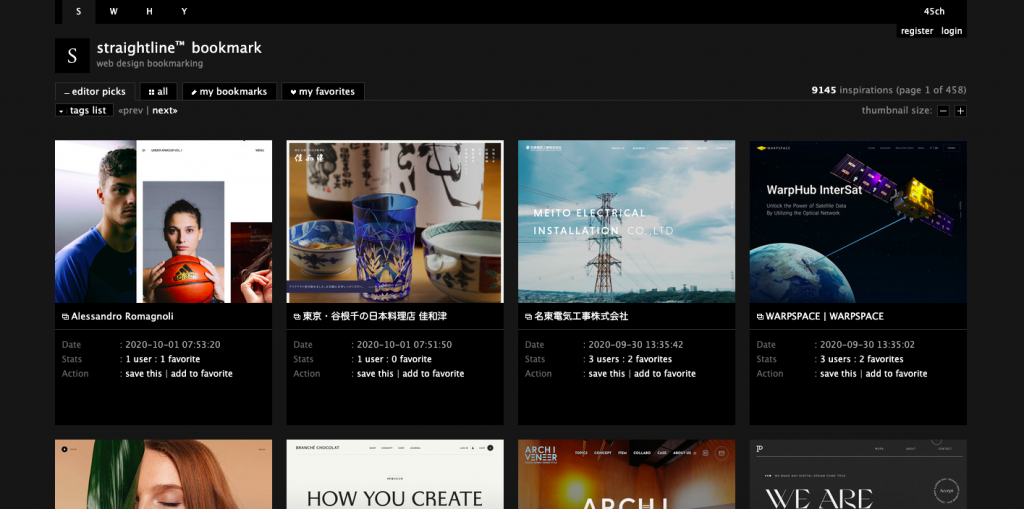Image resolution: width=1024 pixels, height=509 pixels.
Task: Open the WE ARE dark thumbnail
Action: tap(858, 474)
